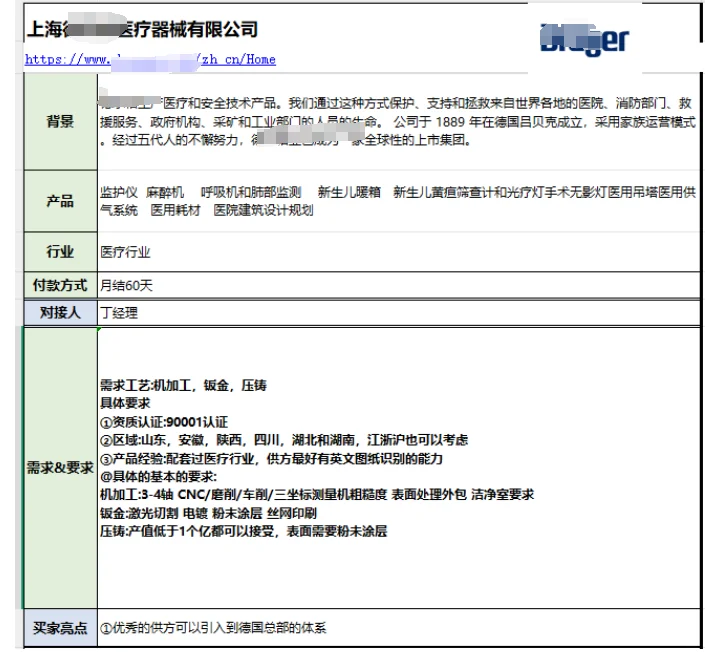Viewport: 705px width, 652px height.
Task: Select the 行业 header cell
Action: click(x=60, y=252)
